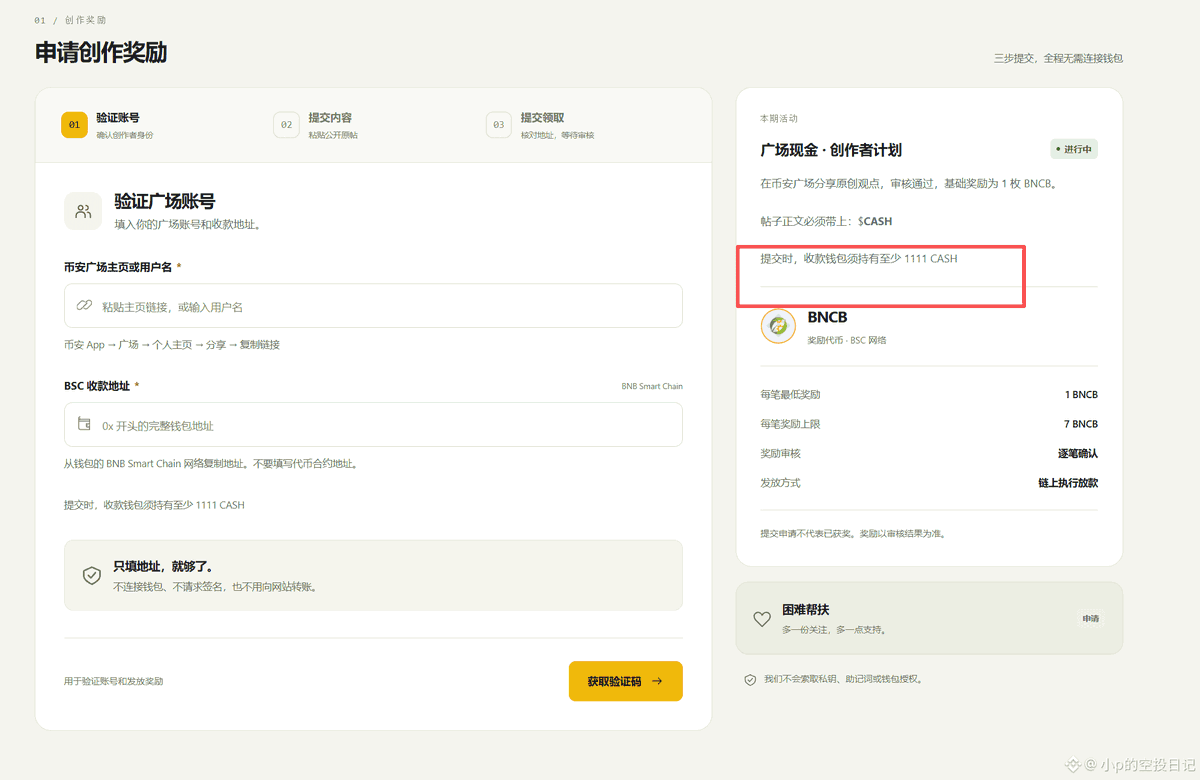
Task: Click the BNB Smart Chain label
Action: (652, 386)
